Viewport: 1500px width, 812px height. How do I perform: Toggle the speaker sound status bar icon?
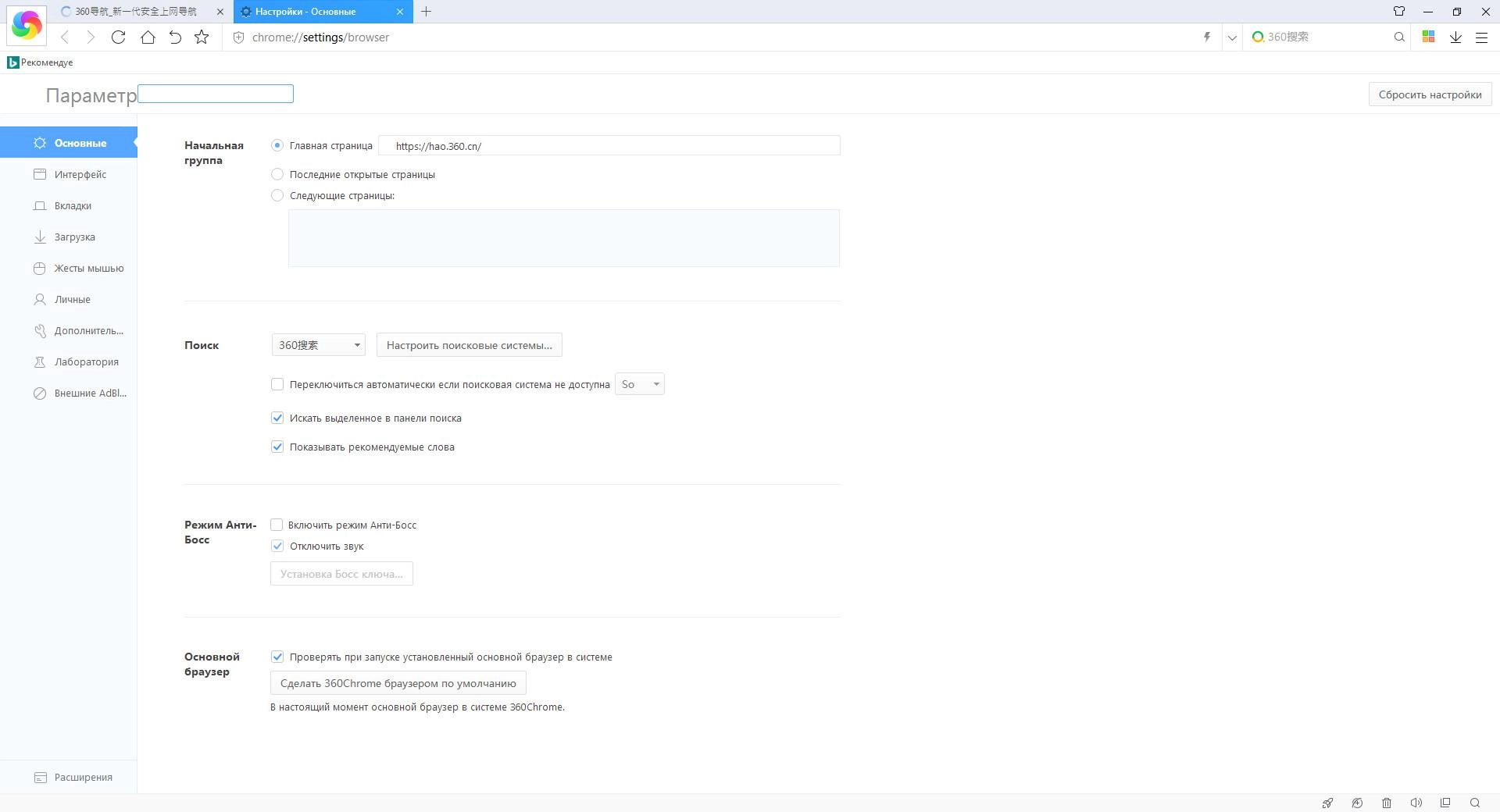[x=1416, y=803]
